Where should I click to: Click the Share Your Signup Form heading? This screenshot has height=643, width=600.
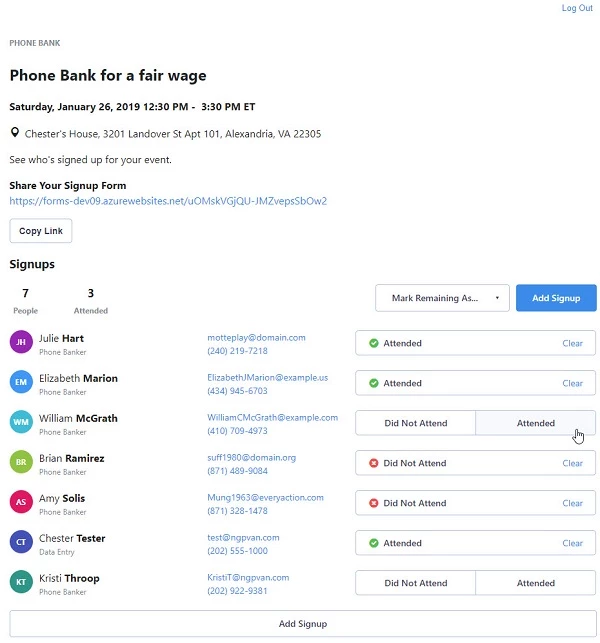click(x=68, y=185)
